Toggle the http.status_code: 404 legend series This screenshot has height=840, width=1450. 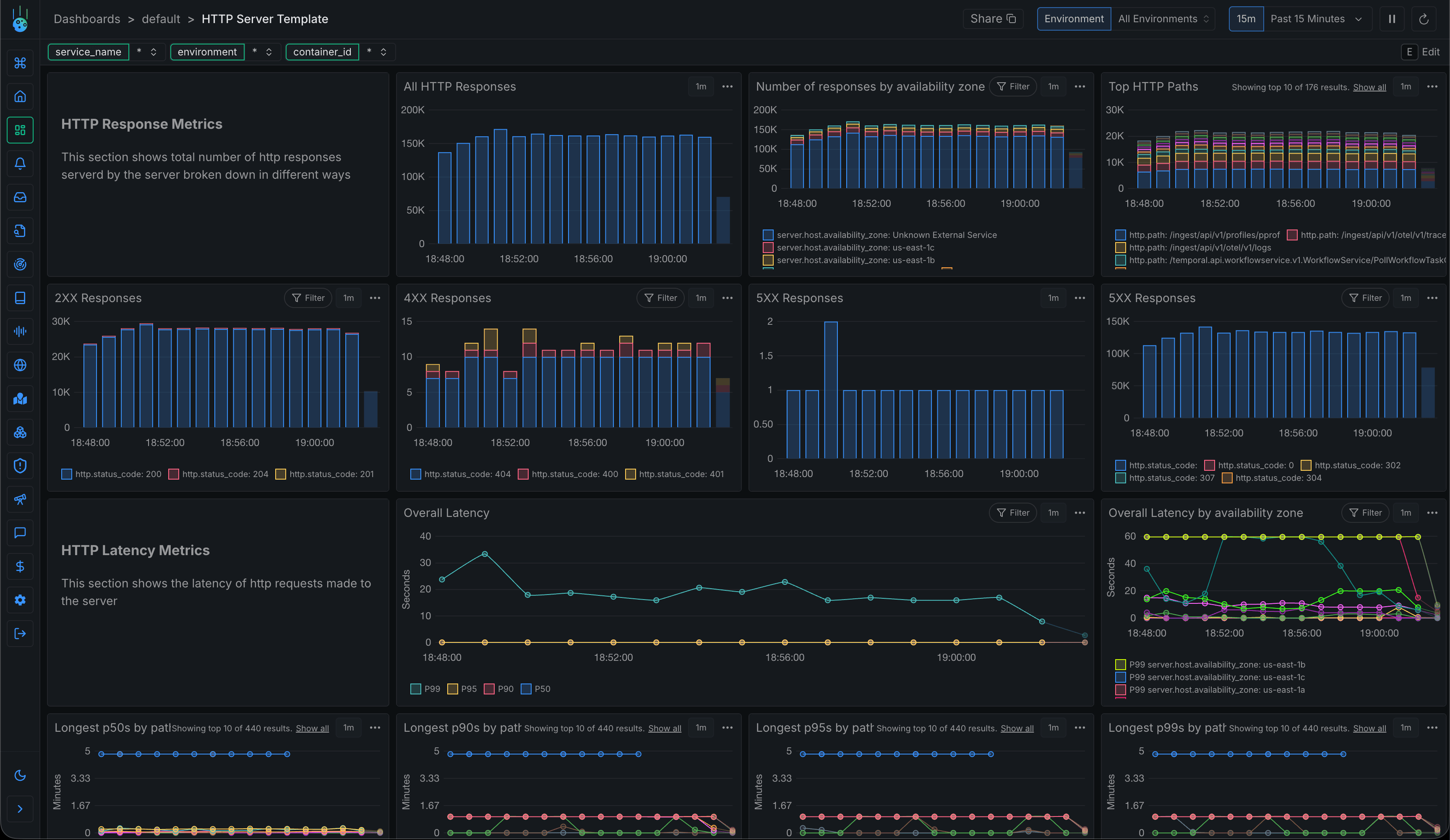(x=466, y=474)
